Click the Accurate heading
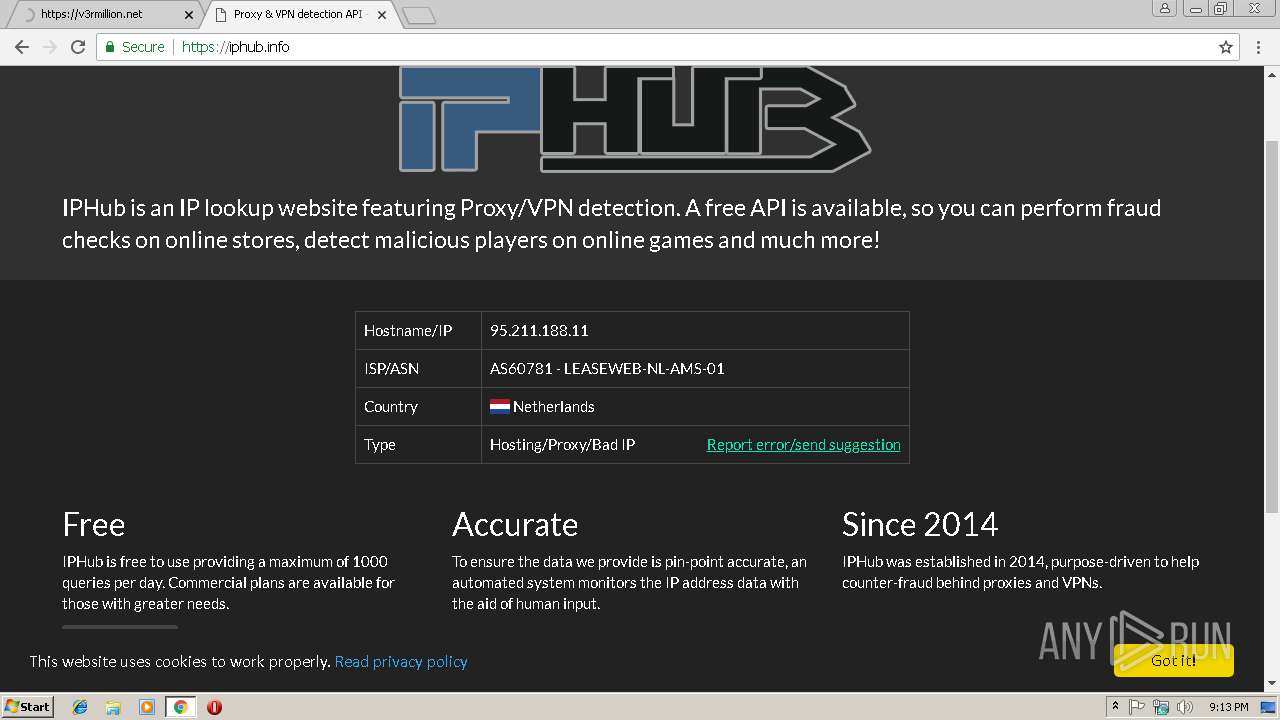The width and height of the screenshot is (1280, 720). click(x=515, y=524)
